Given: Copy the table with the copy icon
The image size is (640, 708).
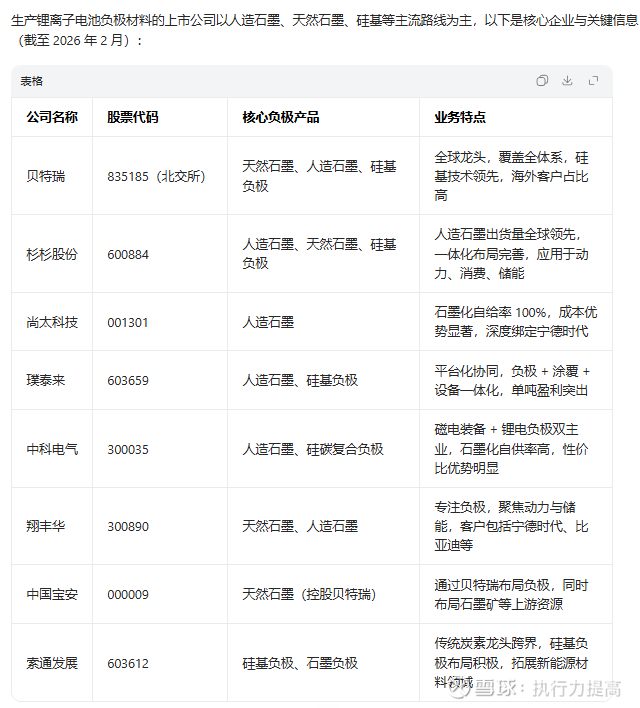Looking at the screenshot, I should [542, 81].
